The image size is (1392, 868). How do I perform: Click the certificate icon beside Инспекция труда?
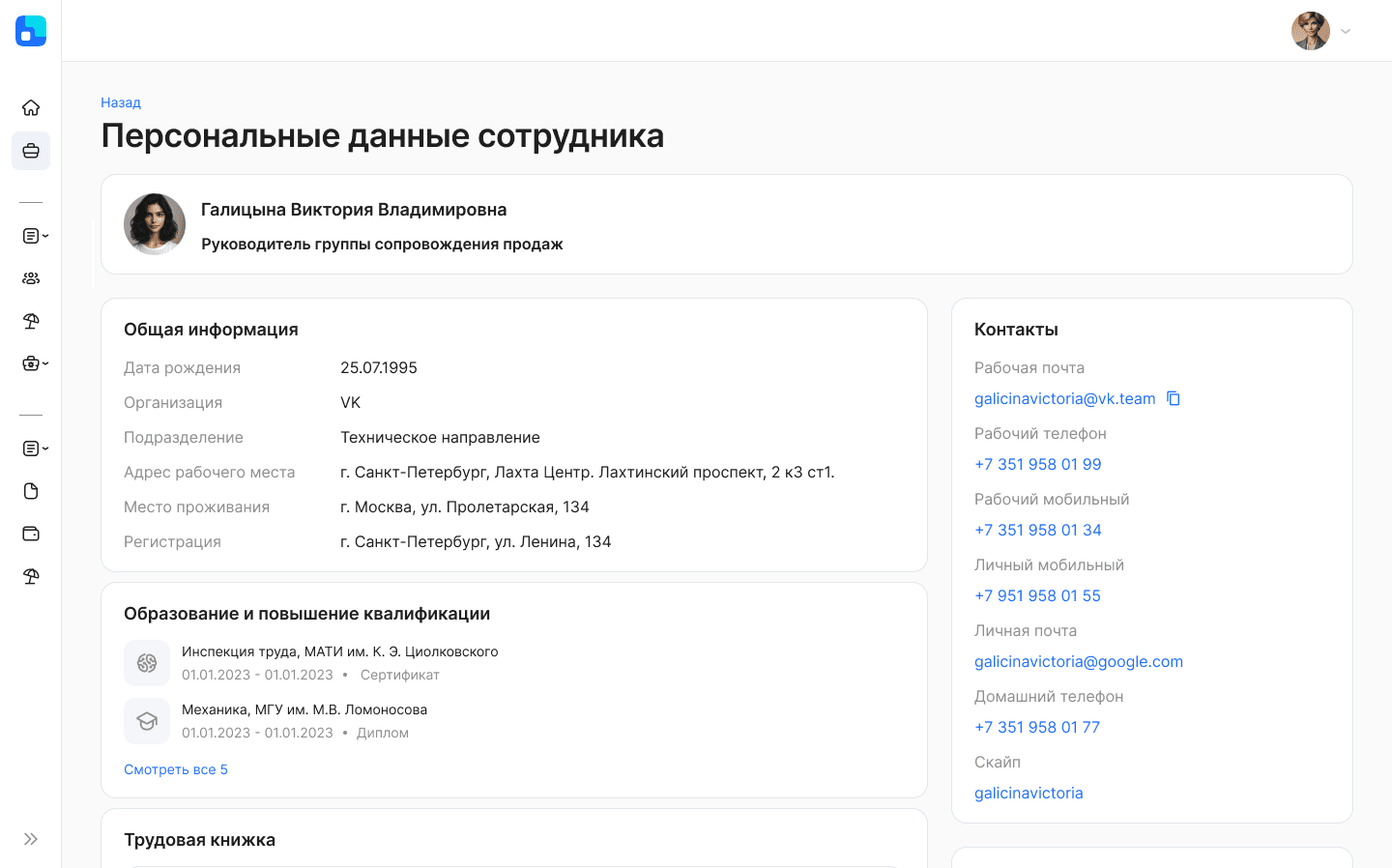147,663
